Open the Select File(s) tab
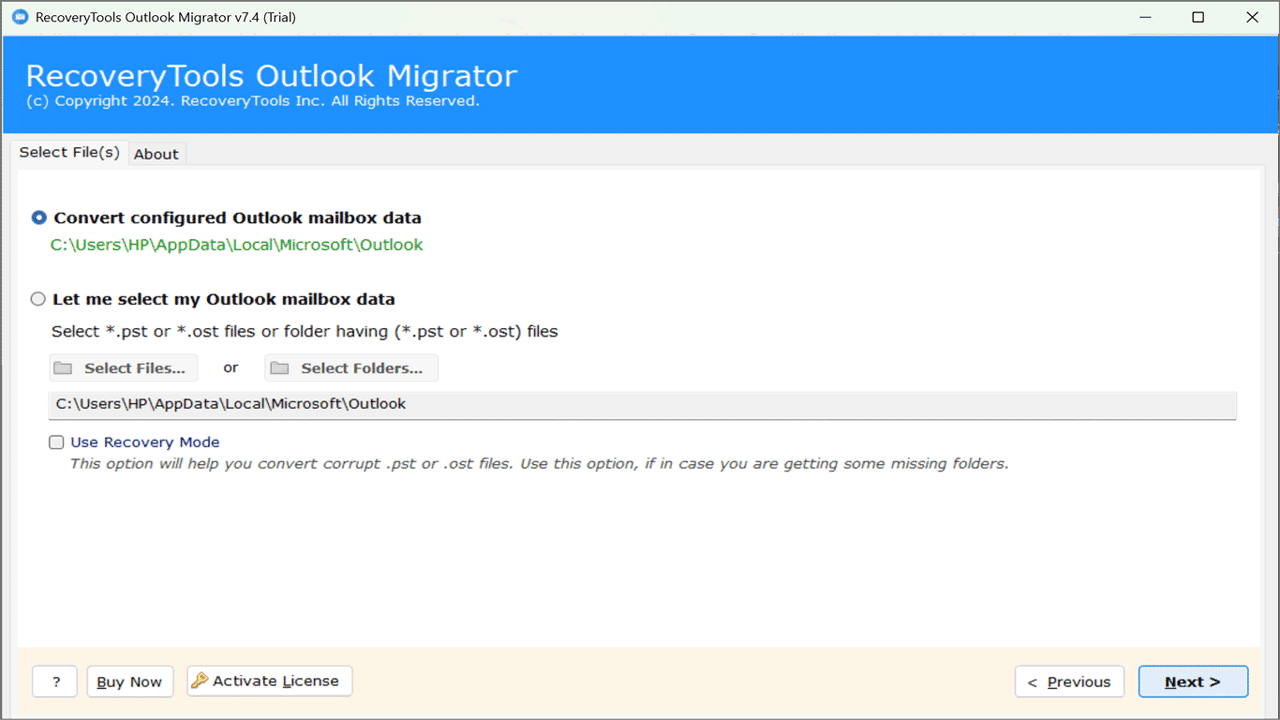 (69, 152)
